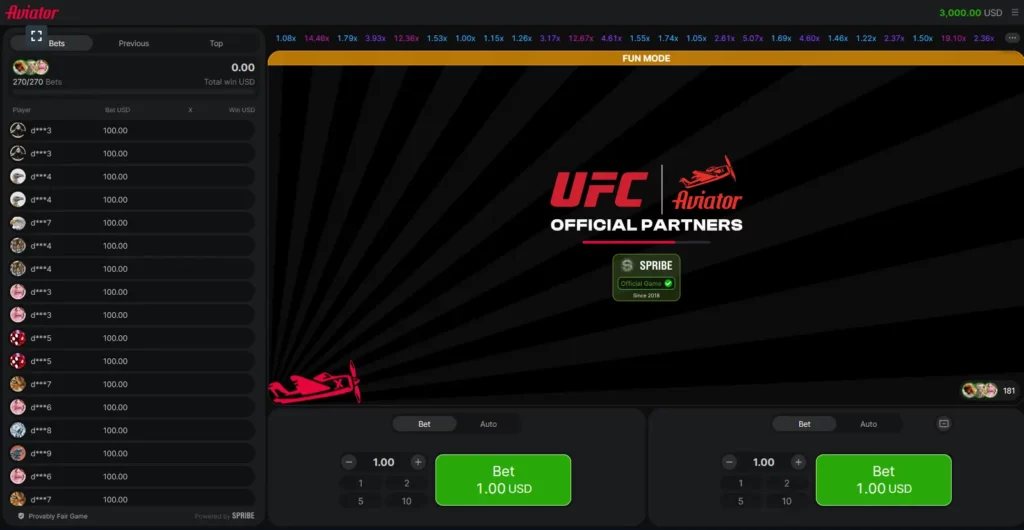Switch left panel to Auto mode
Image resolution: width=1024 pixels, height=530 pixels.
tap(488, 424)
